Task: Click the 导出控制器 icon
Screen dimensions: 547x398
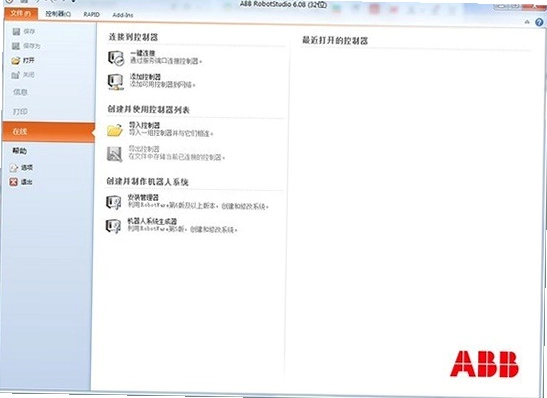Action: [x=114, y=154]
